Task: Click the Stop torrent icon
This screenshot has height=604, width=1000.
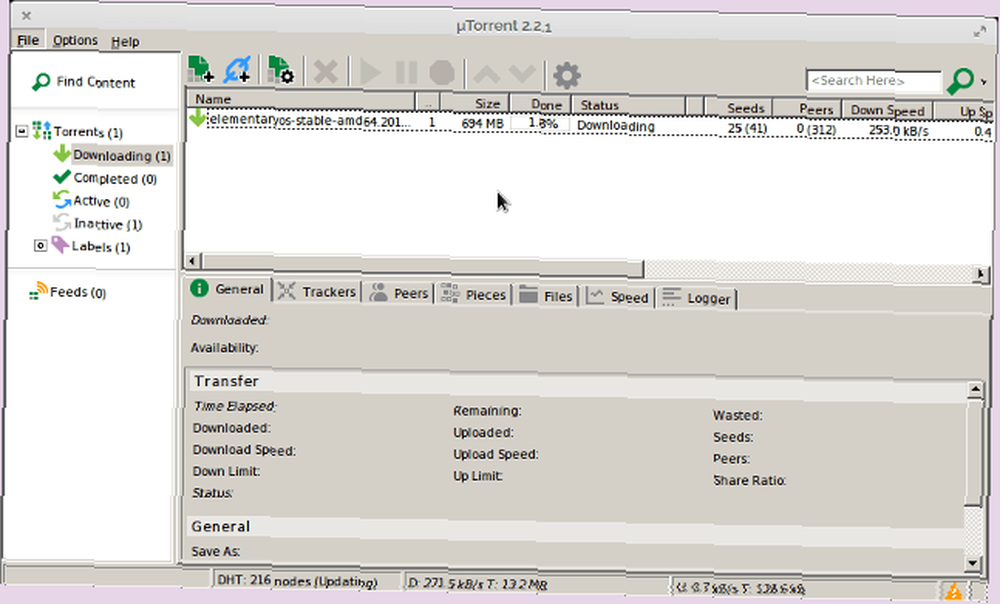Action: tap(442, 73)
